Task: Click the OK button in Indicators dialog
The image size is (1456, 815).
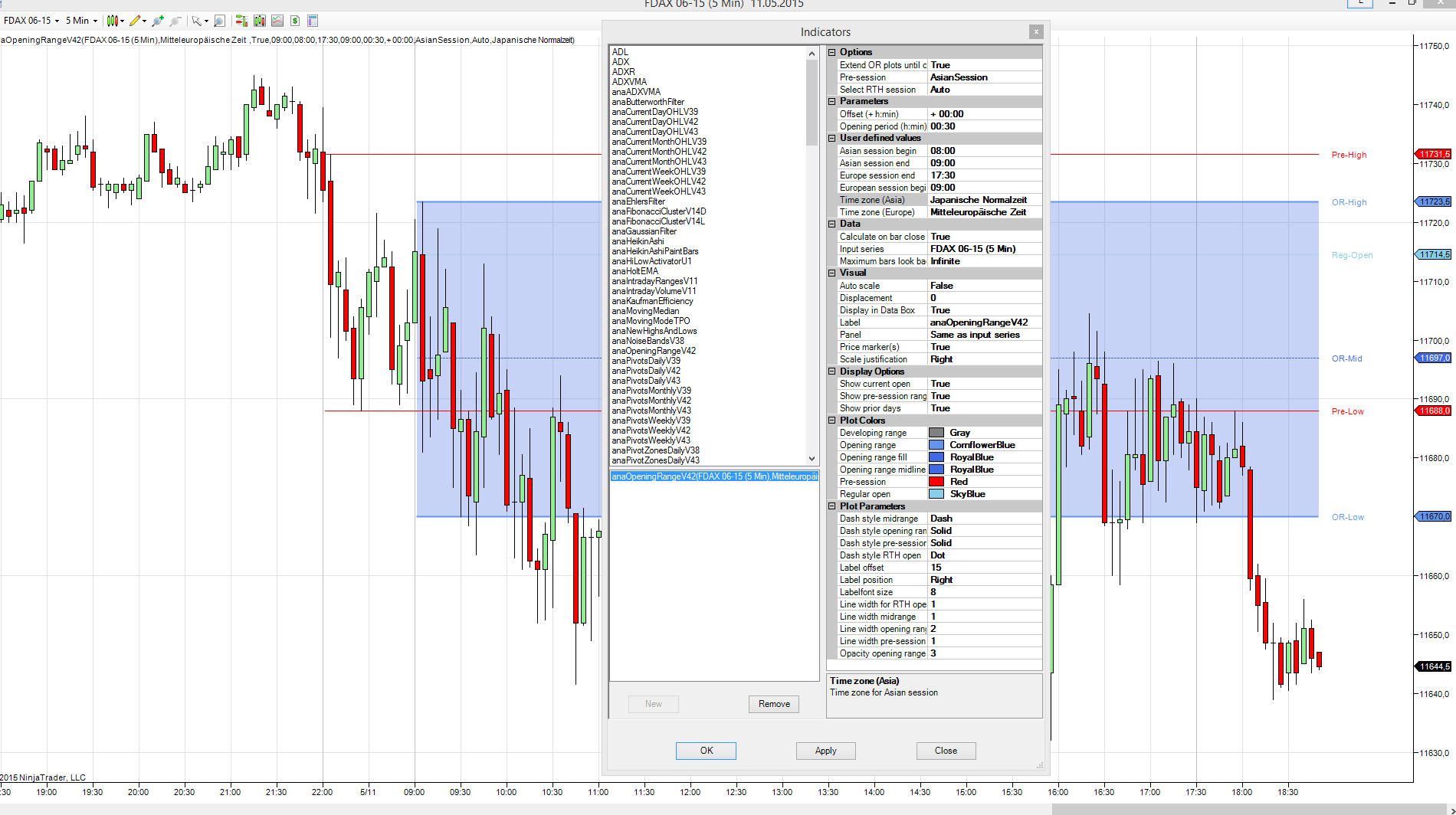Action: [706, 751]
